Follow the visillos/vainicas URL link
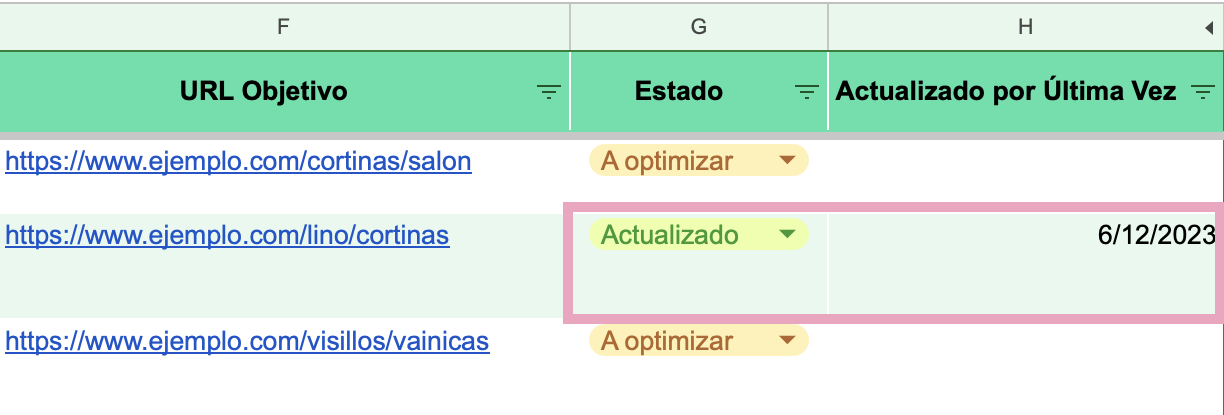This screenshot has width=1224, height=415. click(247, 341)
